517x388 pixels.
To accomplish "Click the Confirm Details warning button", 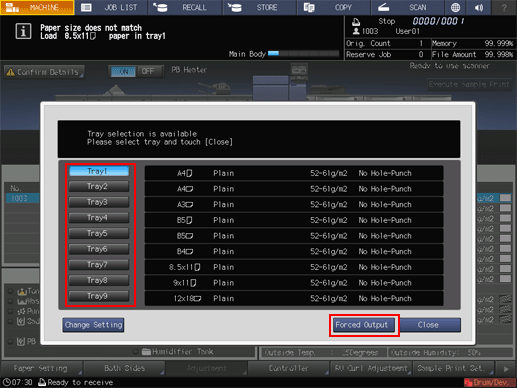I will click(44, 72).
